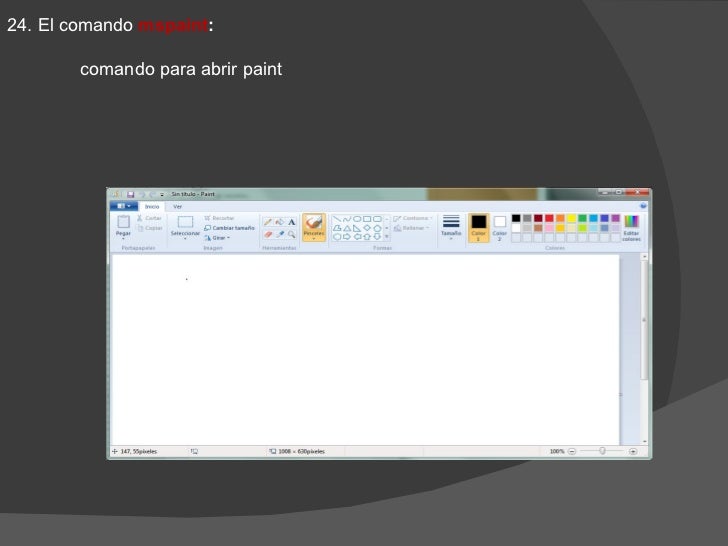Open the blue Paint file menu button
This screenshot has width=728, height=546.
coord(124,206)
